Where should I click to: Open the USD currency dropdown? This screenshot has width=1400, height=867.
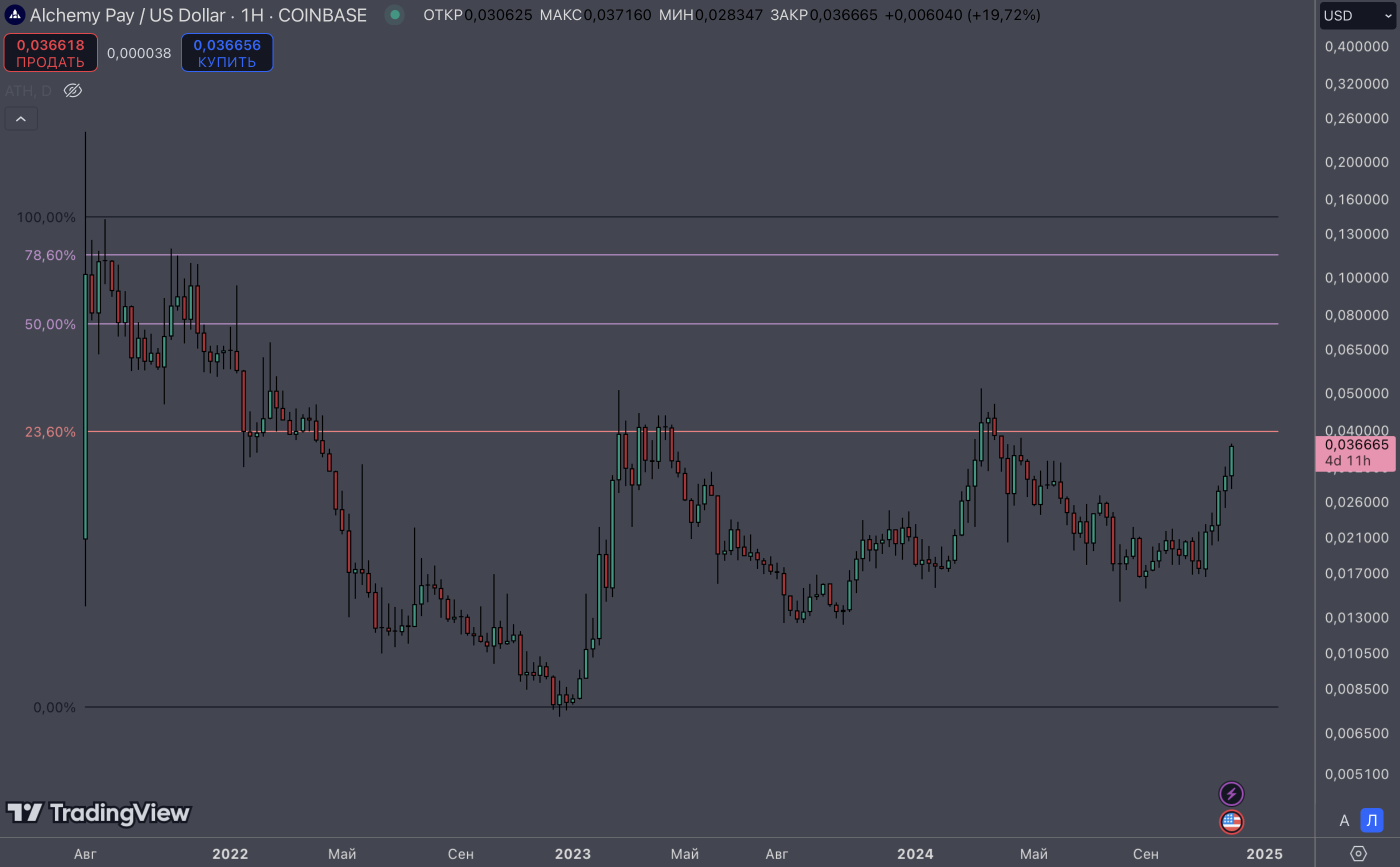(1357, 15)
